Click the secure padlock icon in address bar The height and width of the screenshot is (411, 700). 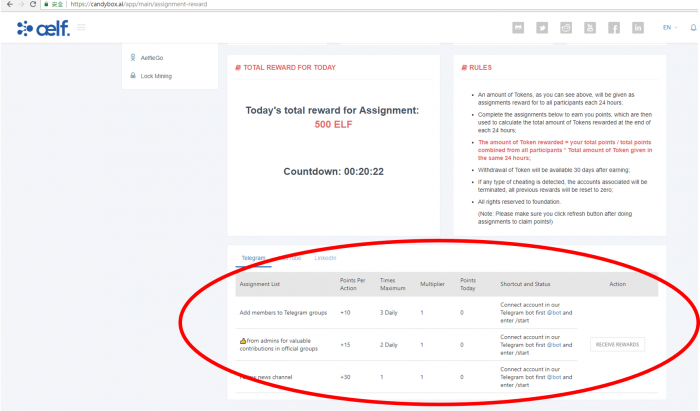pos(46,4)
